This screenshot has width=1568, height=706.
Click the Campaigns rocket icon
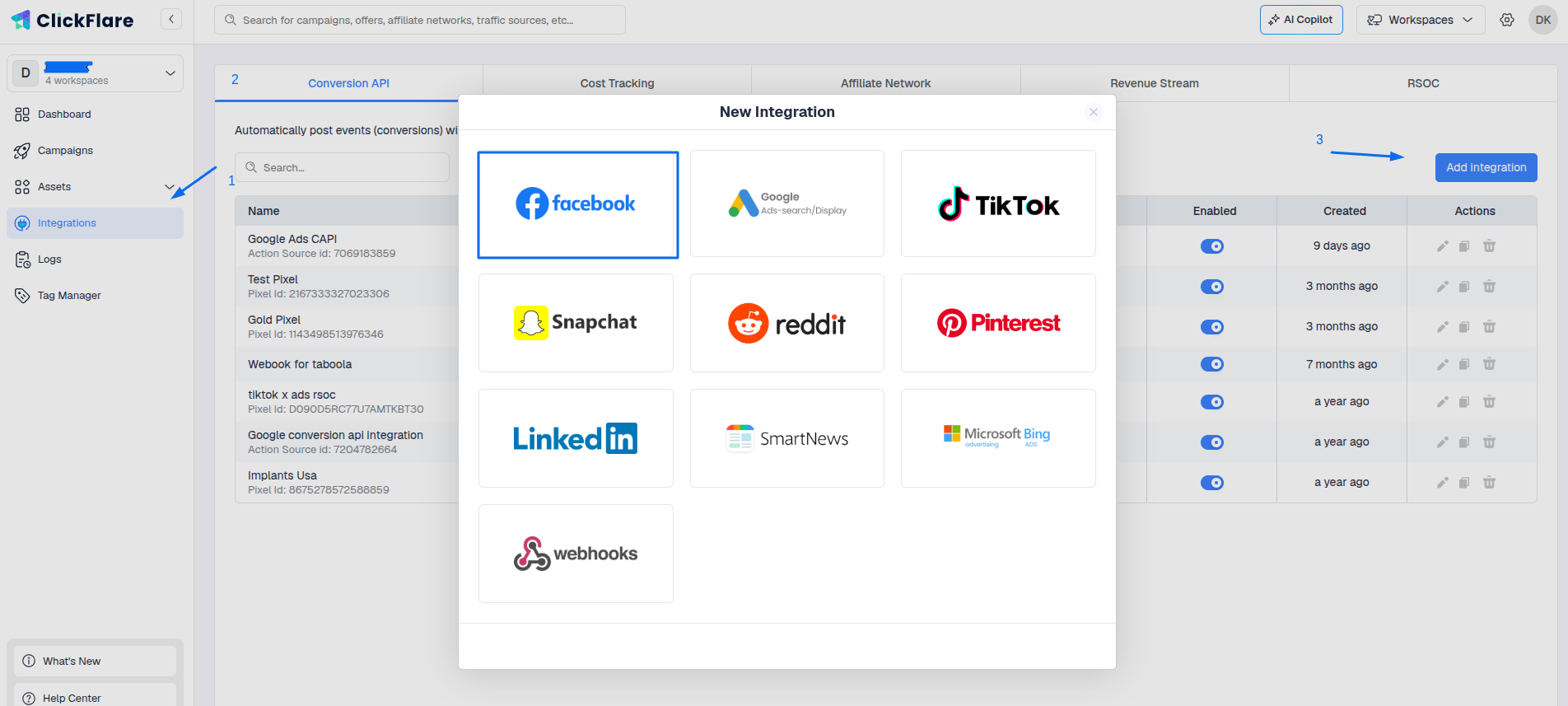pos(22,151)
